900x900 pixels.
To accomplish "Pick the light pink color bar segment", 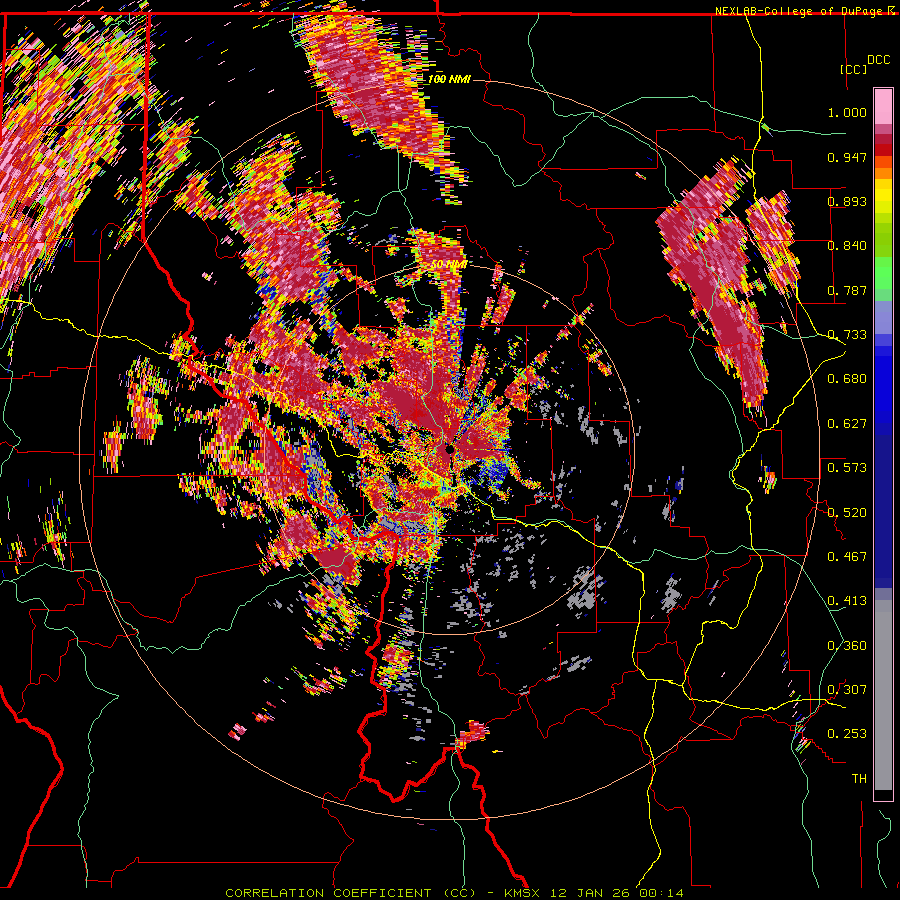I will (883, 106).
